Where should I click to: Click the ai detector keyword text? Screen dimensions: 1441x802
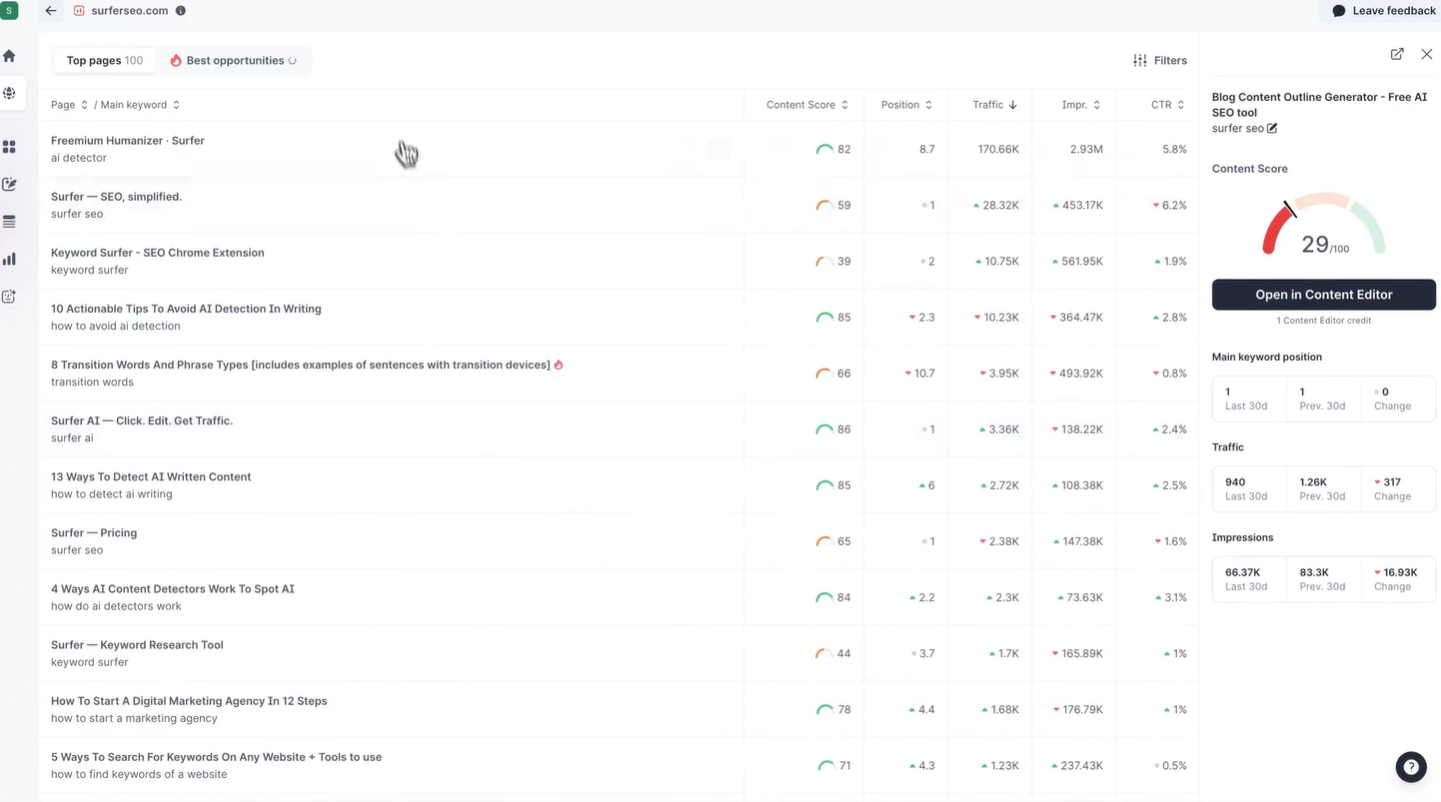tap(79, 158)
